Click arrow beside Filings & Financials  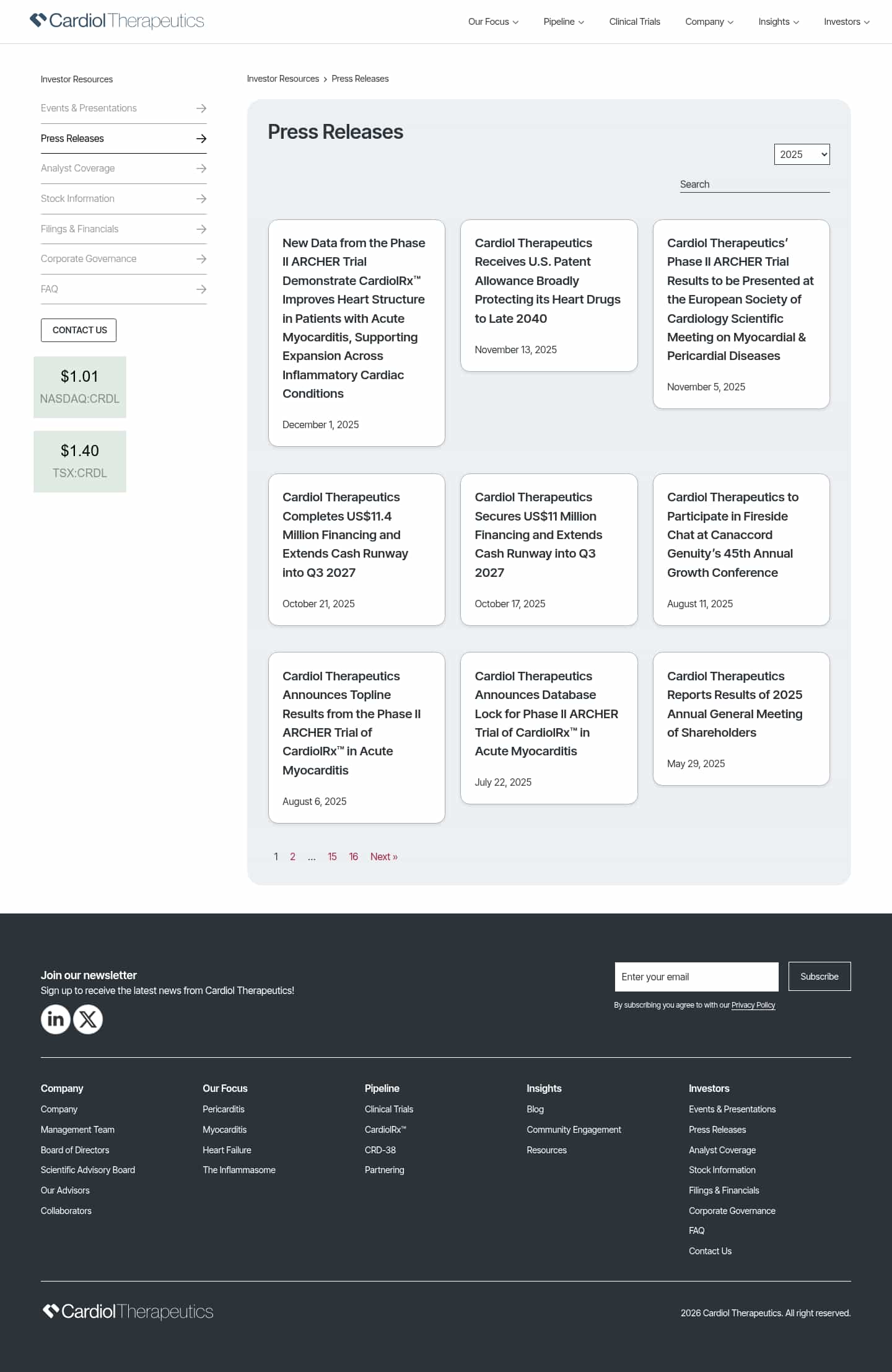point(201,229)
